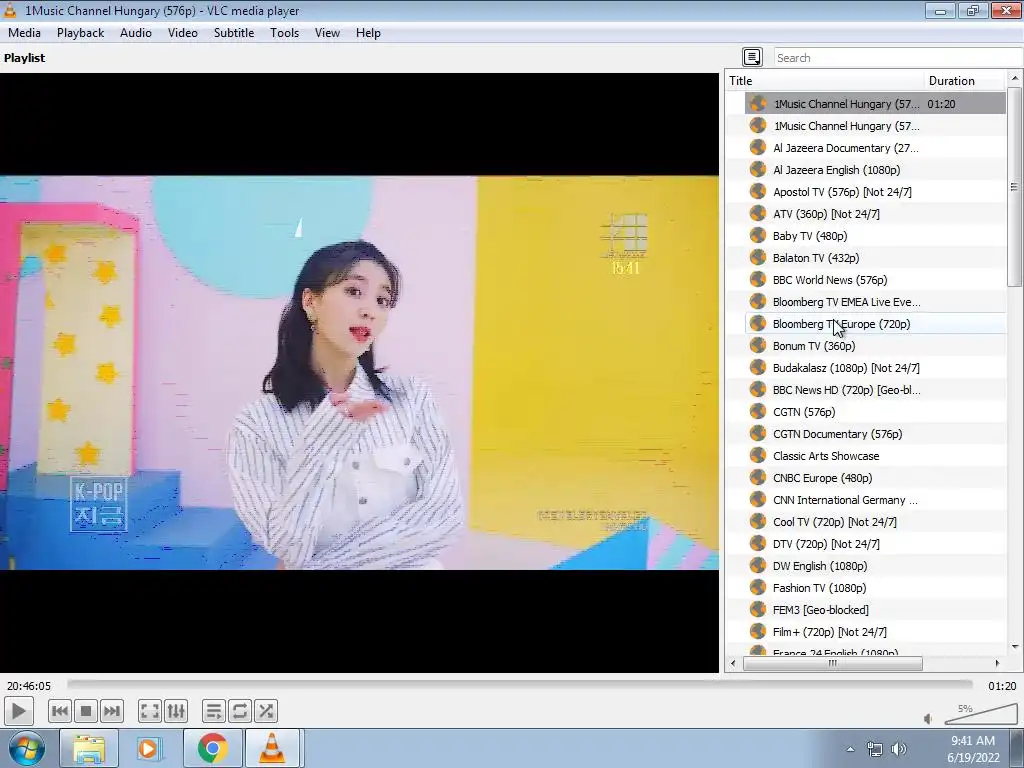Toggle fullscreen video mode
This screenshot has width=1024, height=768.
(150, 711)
